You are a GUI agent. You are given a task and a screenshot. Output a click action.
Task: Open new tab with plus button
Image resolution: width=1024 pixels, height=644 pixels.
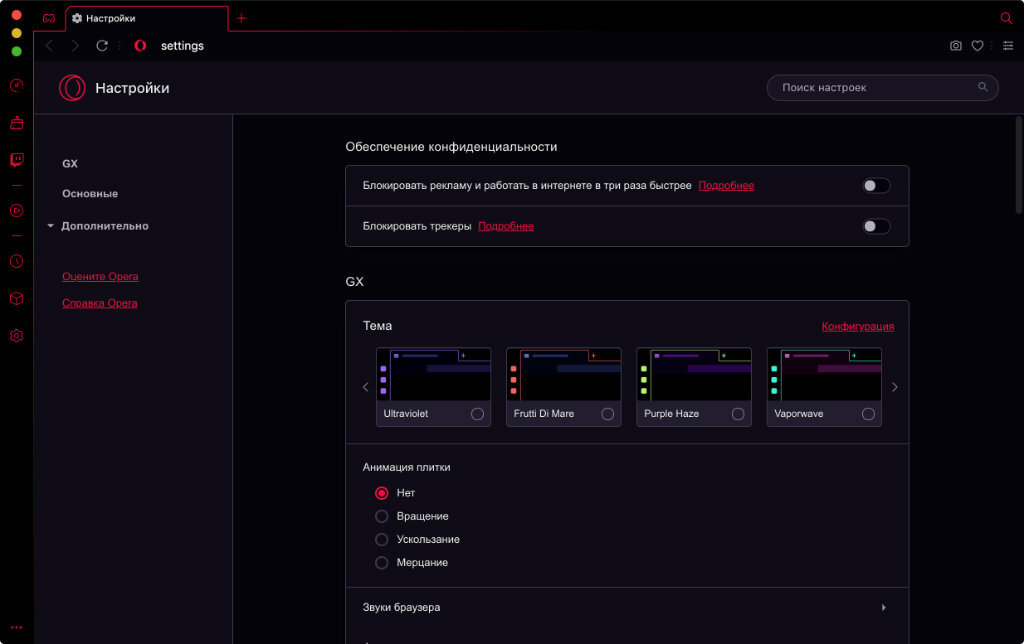point(241,18)
